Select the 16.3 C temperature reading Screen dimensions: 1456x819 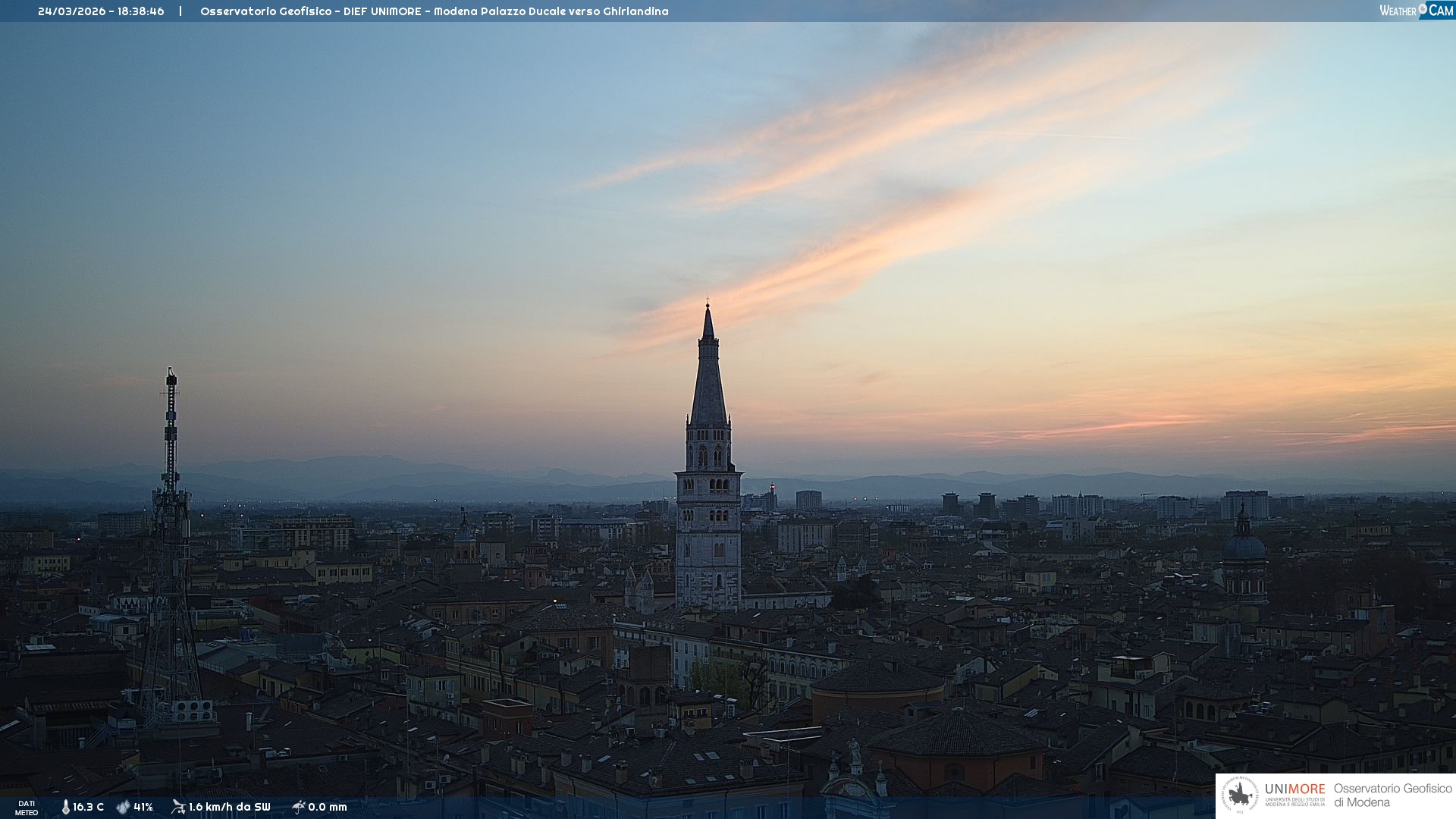tap(88, 807)
